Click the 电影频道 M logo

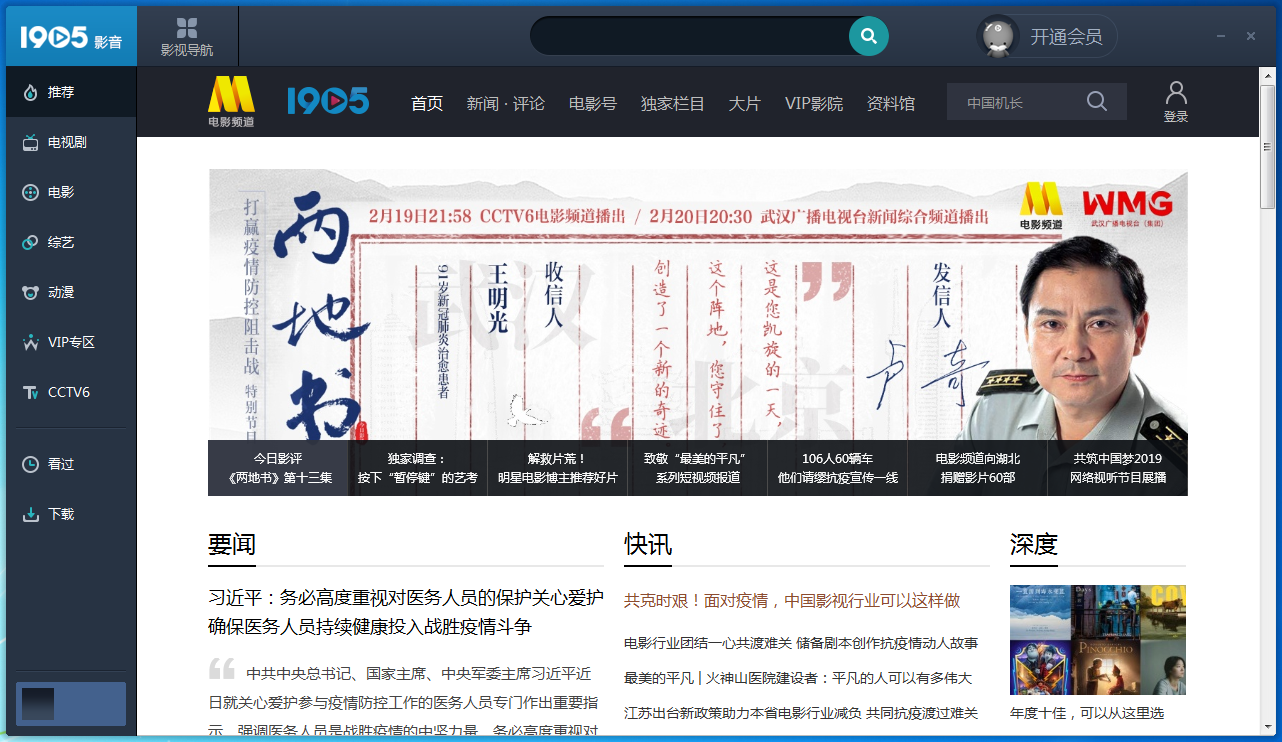231,101
